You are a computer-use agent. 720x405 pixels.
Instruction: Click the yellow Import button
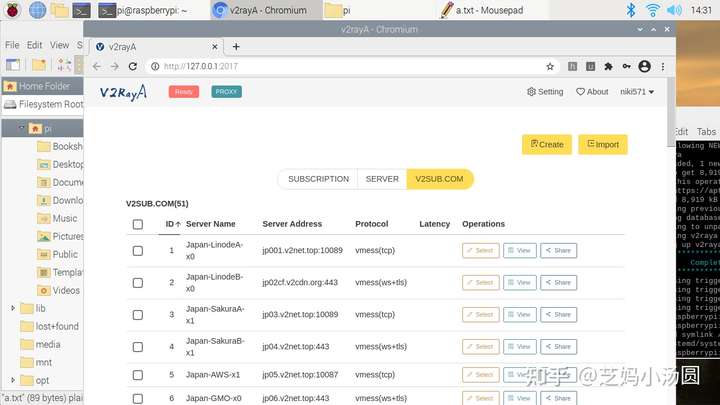tap(603, 145)
